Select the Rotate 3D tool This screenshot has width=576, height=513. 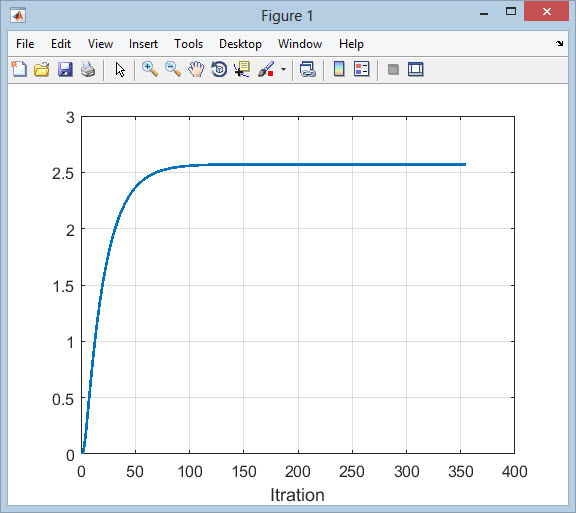[219, 69]
